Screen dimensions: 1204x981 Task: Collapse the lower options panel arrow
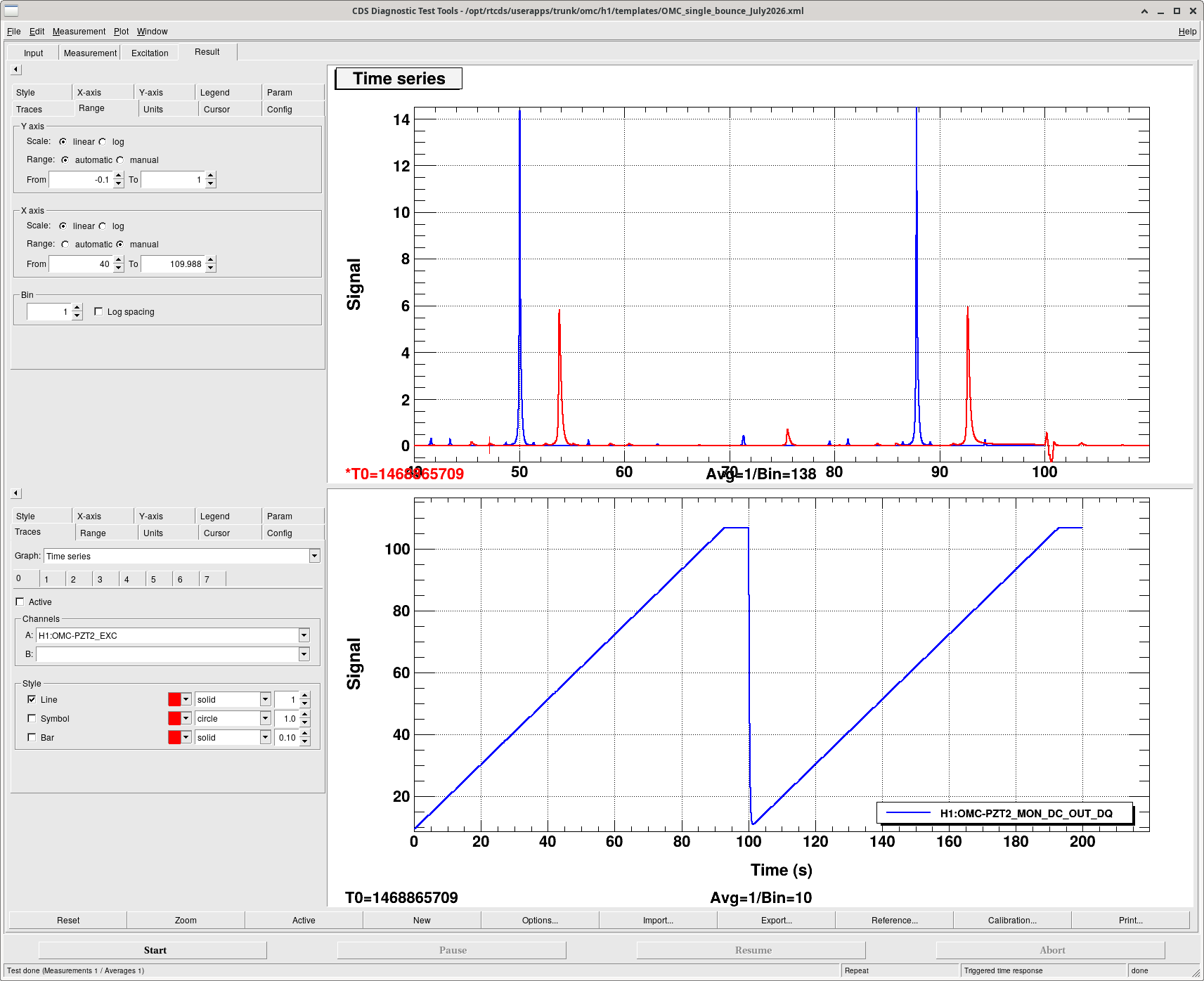16,493
